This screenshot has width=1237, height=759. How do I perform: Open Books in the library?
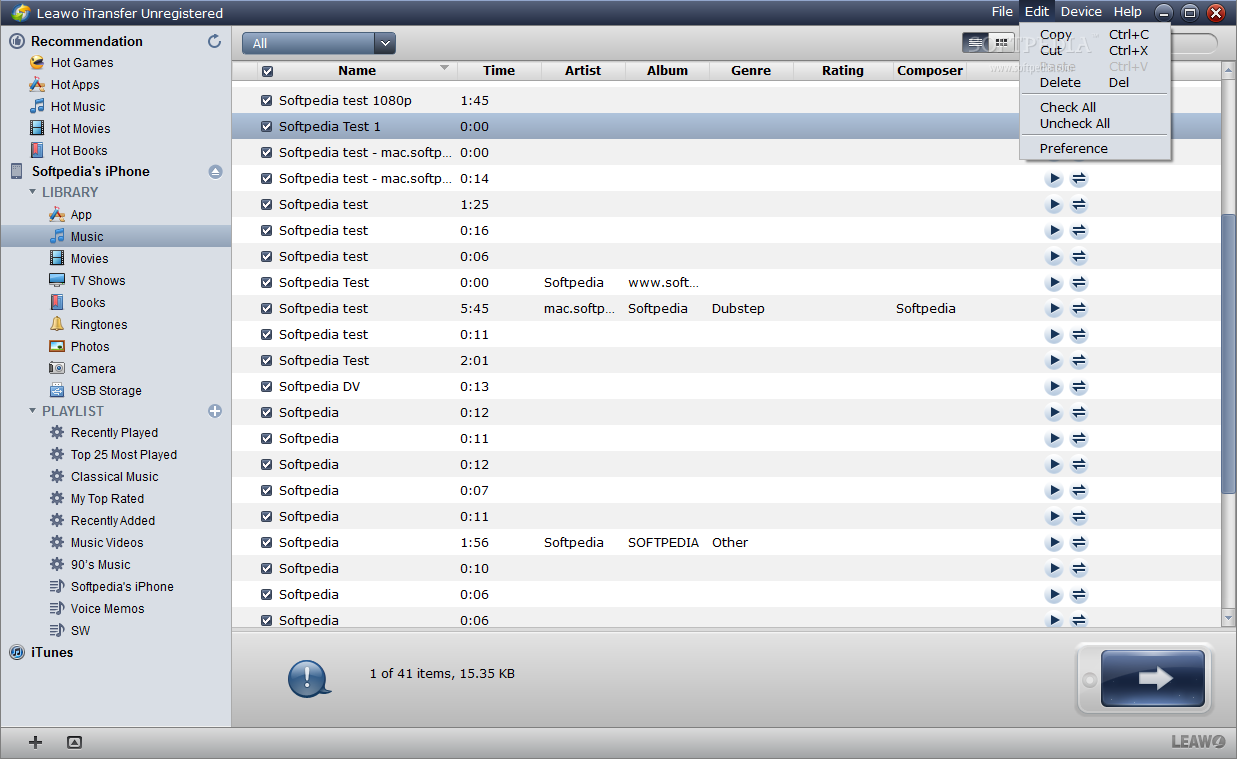[87, 303]
